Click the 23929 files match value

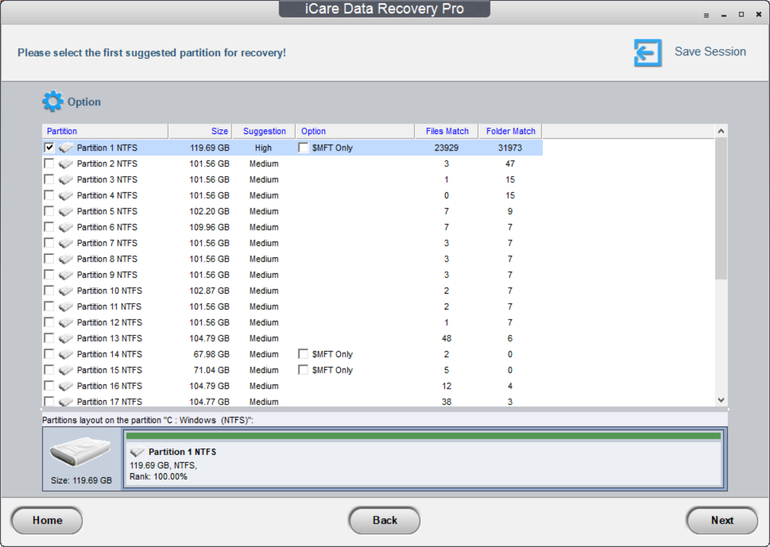pos(446,148)
